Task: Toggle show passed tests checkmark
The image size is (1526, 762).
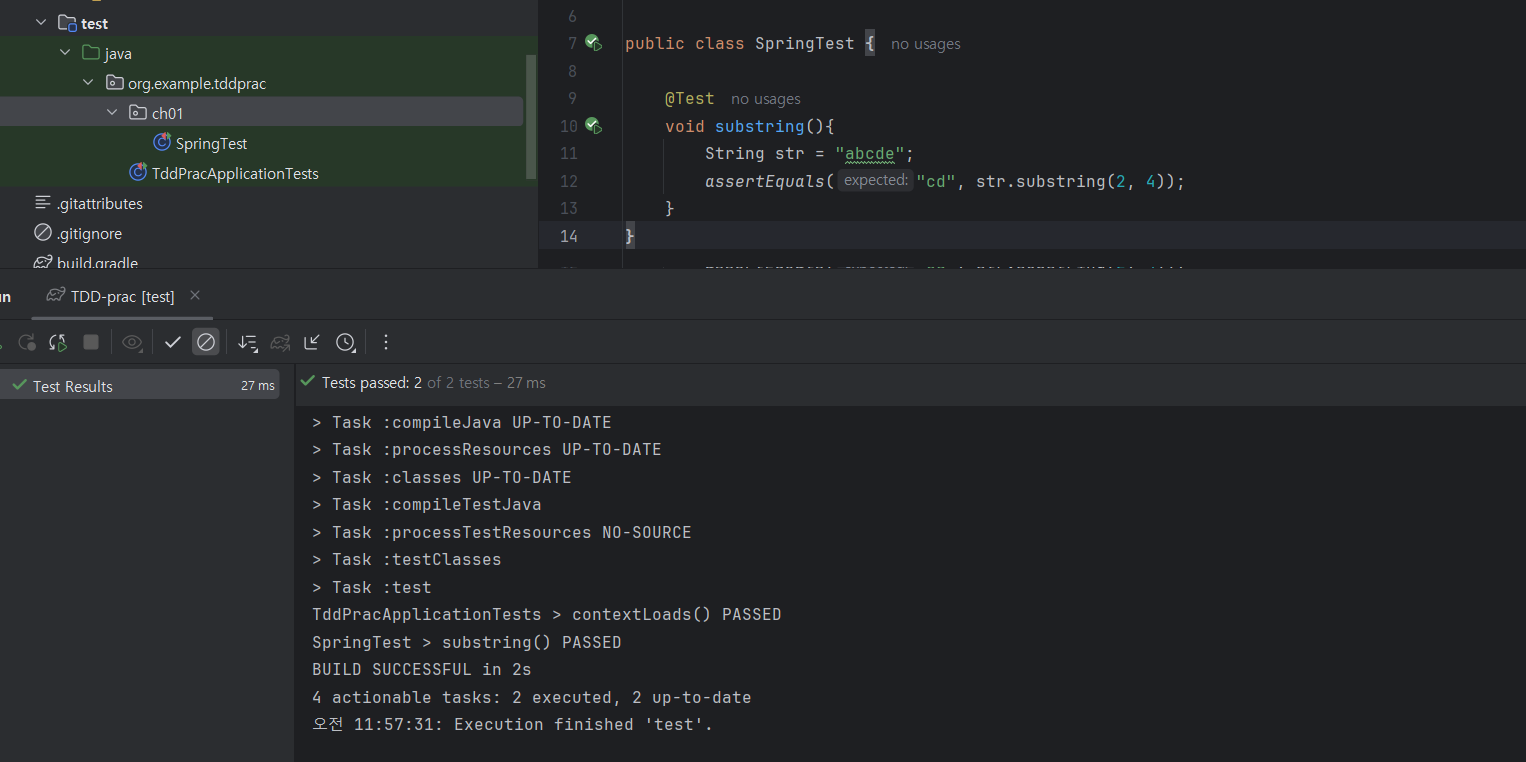Action: (x=173, y=342)
